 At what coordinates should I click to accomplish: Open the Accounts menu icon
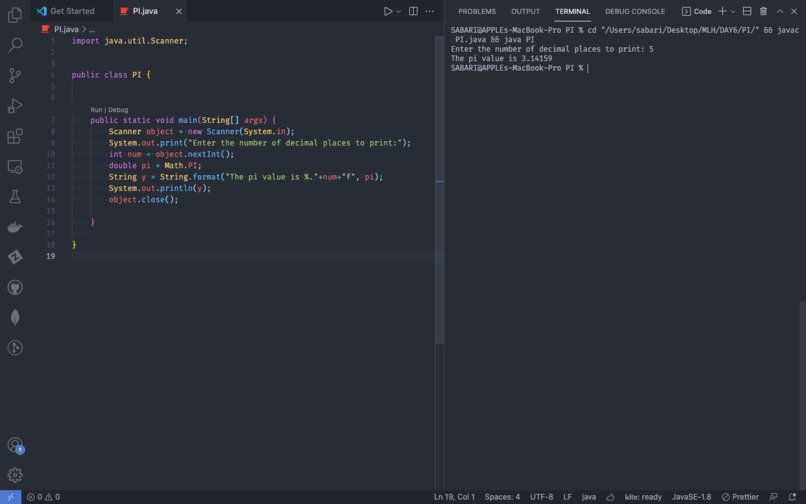(15, 445)
